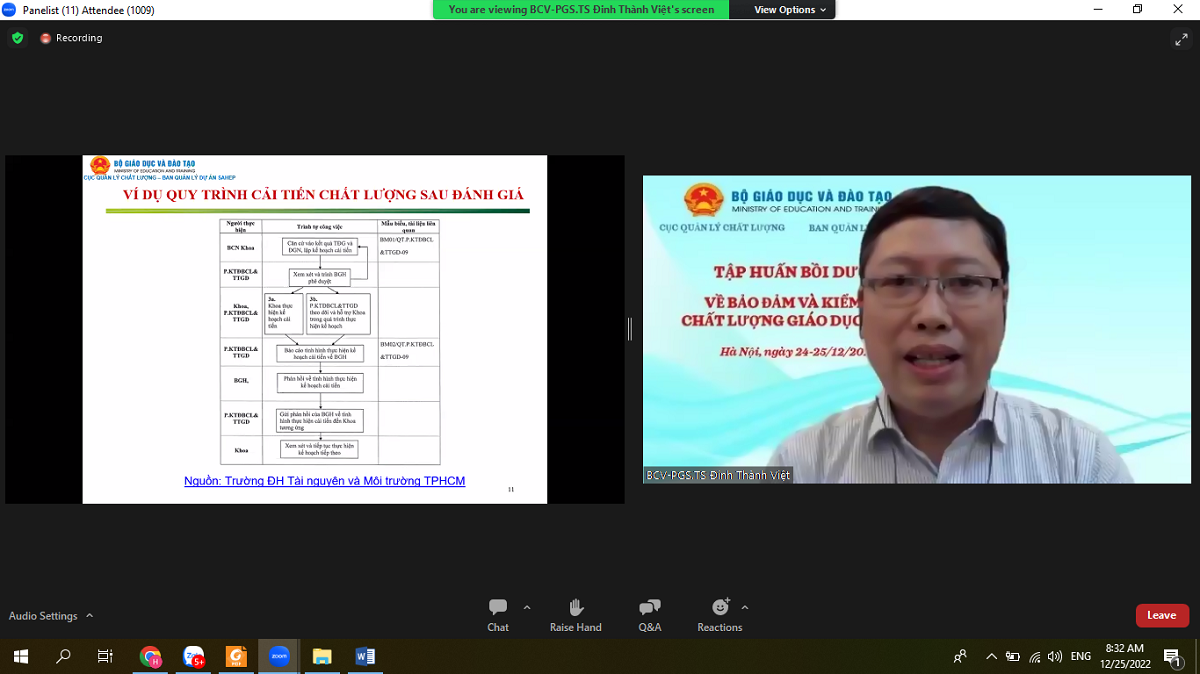Image resolution: width=1200 pixels, height=674 pixels.
Task: Click the green screen sharing notification banner
Action: pos(581,10)
